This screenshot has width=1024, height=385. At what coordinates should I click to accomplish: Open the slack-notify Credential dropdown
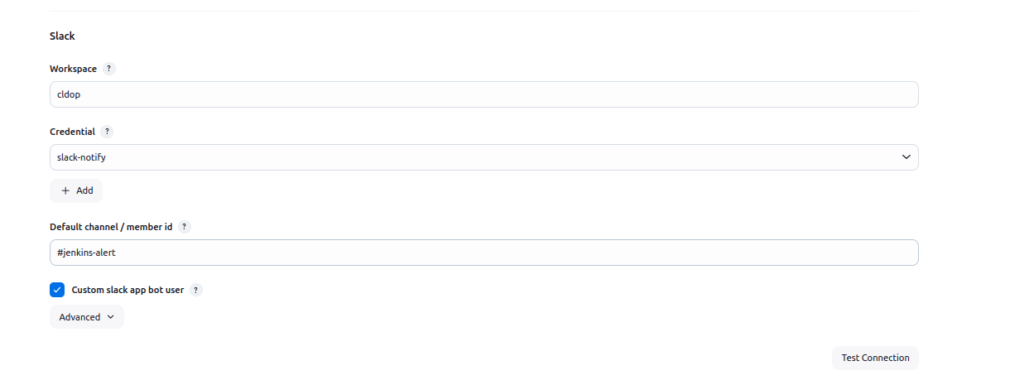click(x=484, y=157)
